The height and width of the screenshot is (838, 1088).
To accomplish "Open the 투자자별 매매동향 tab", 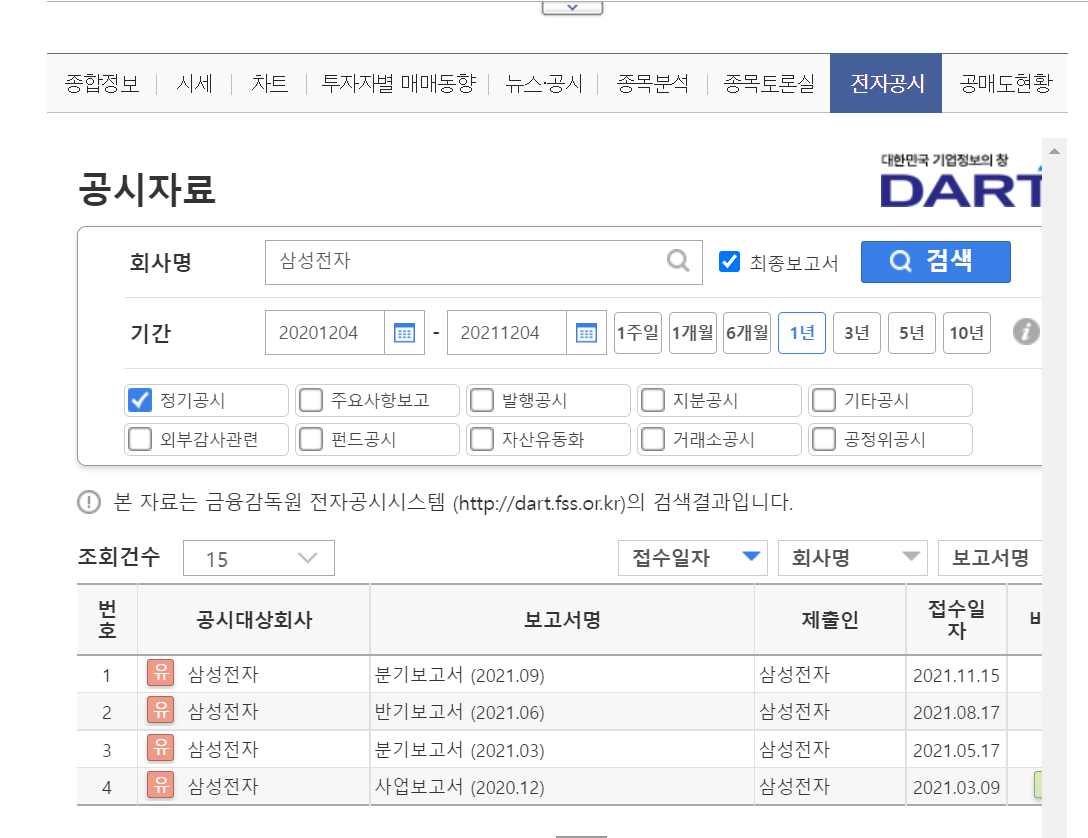I will [398, 83].
